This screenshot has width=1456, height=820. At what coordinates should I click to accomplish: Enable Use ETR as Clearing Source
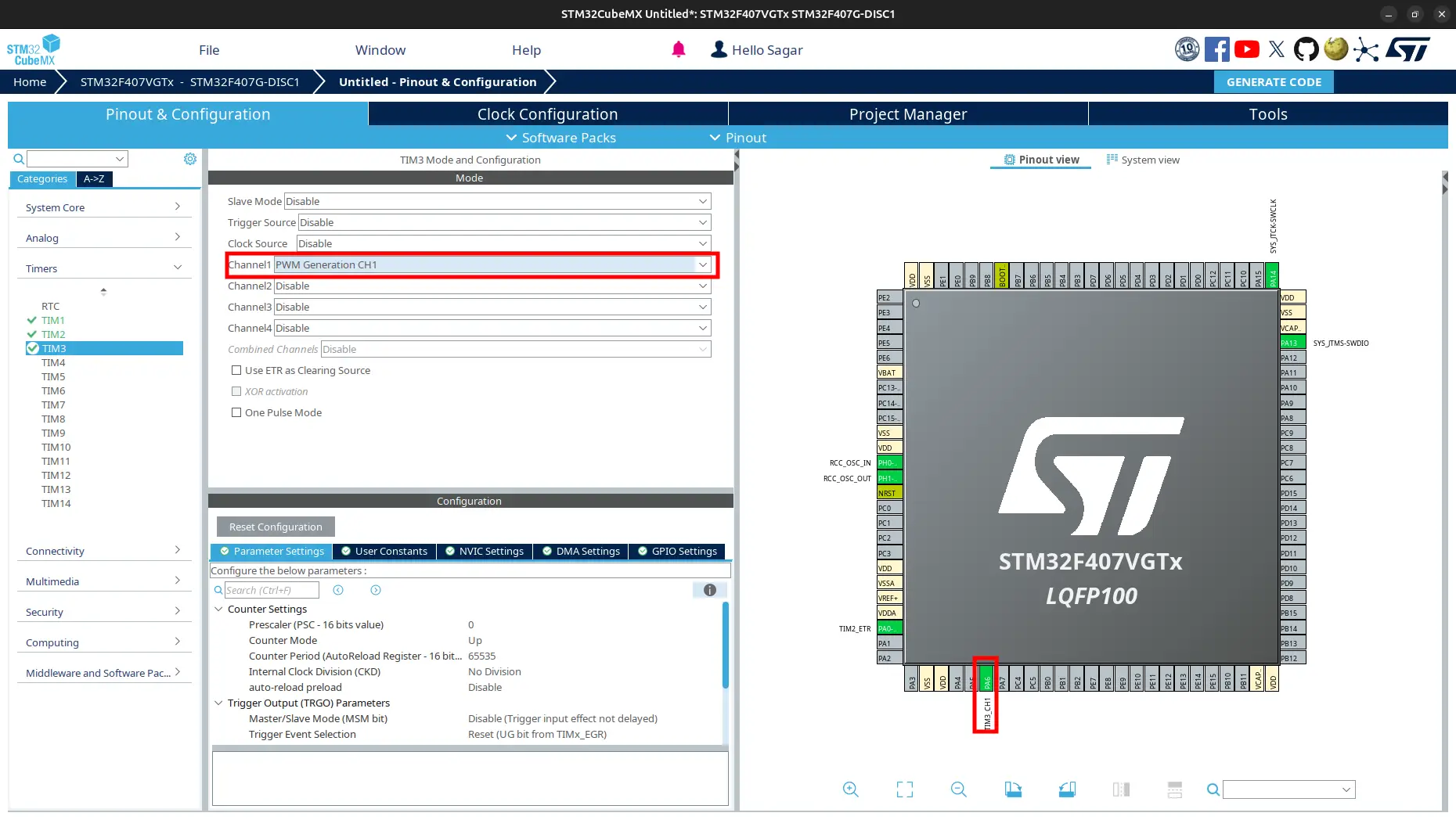point(236,370)
